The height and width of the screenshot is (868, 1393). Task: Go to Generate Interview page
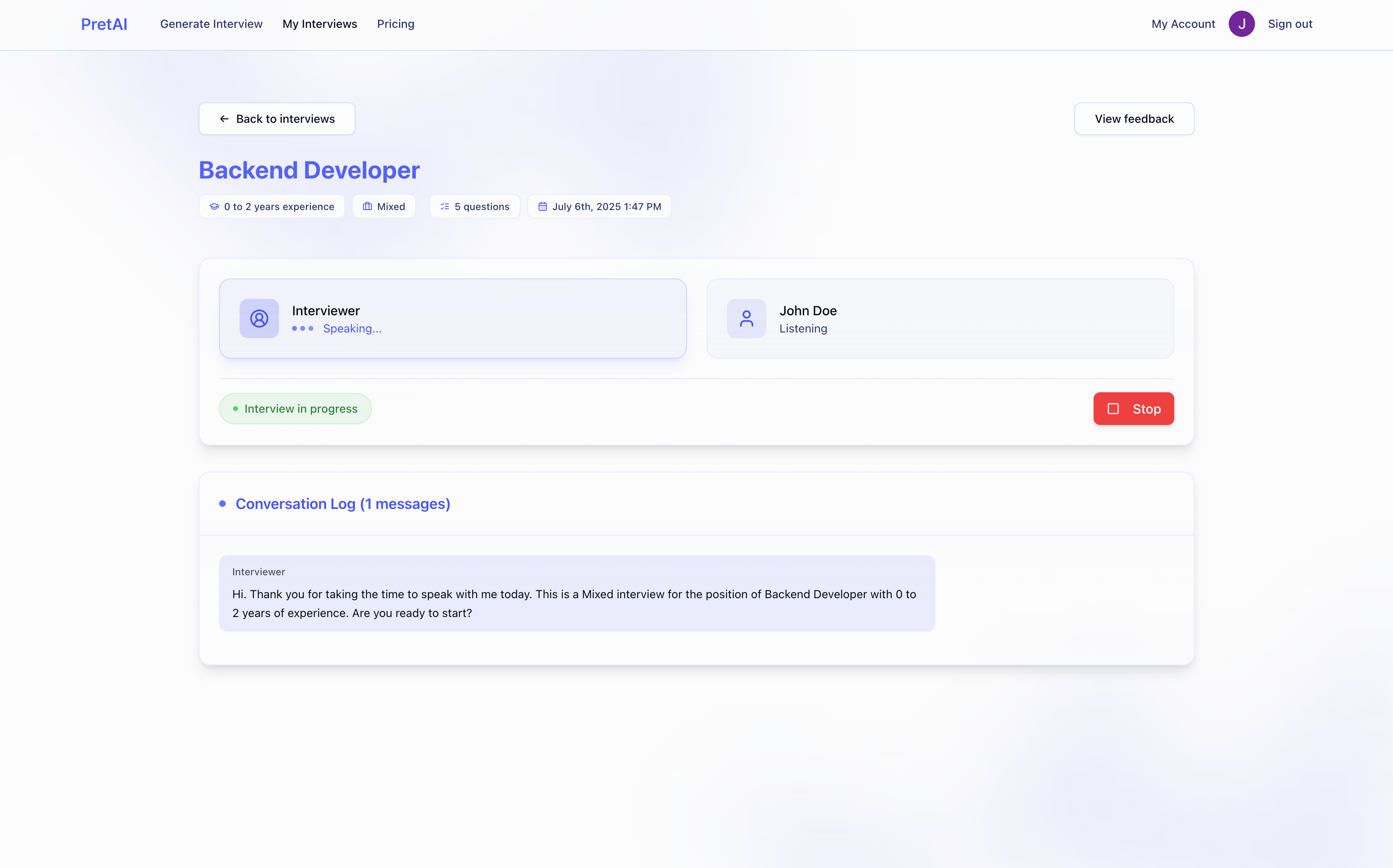[x=211, y=24]
